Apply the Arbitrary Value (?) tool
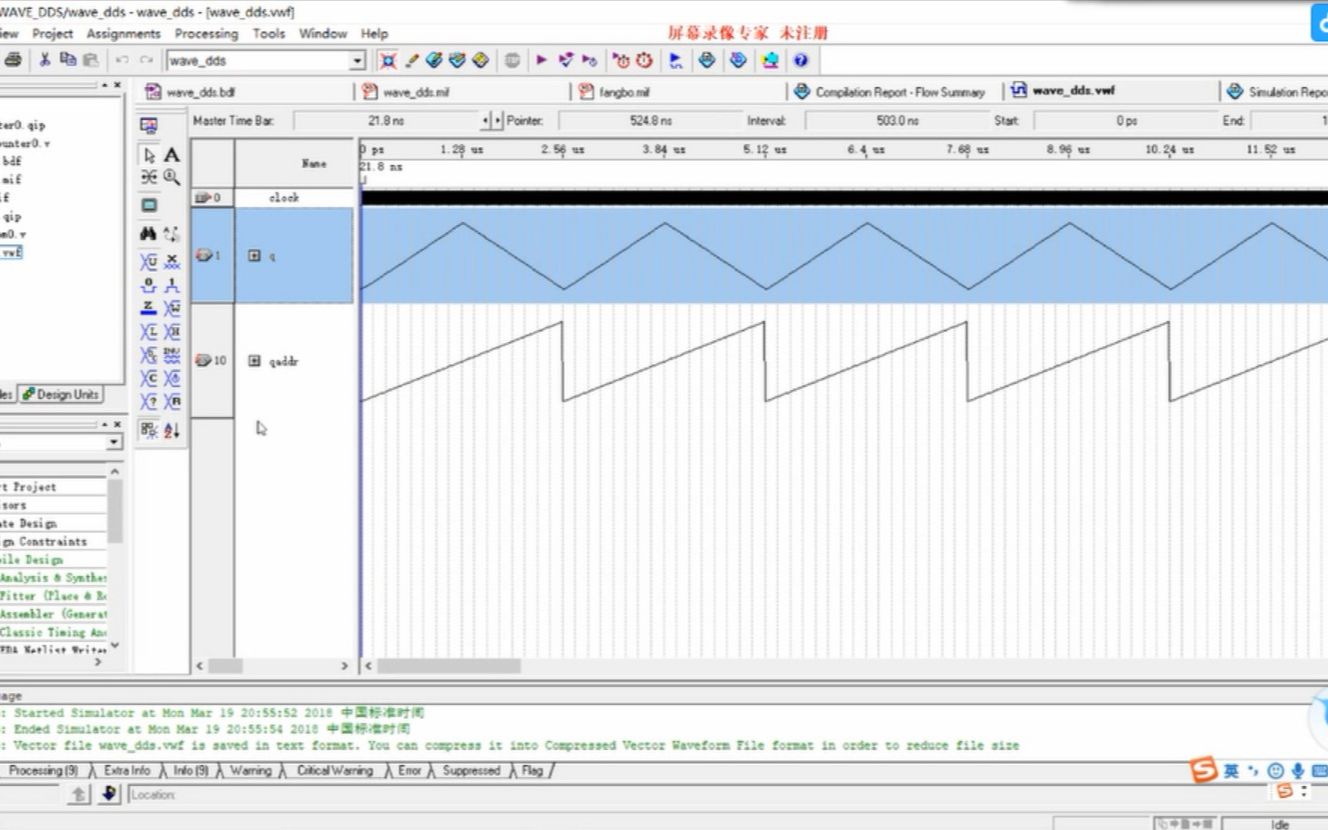 pyautogui.click(x=149, y=402)
